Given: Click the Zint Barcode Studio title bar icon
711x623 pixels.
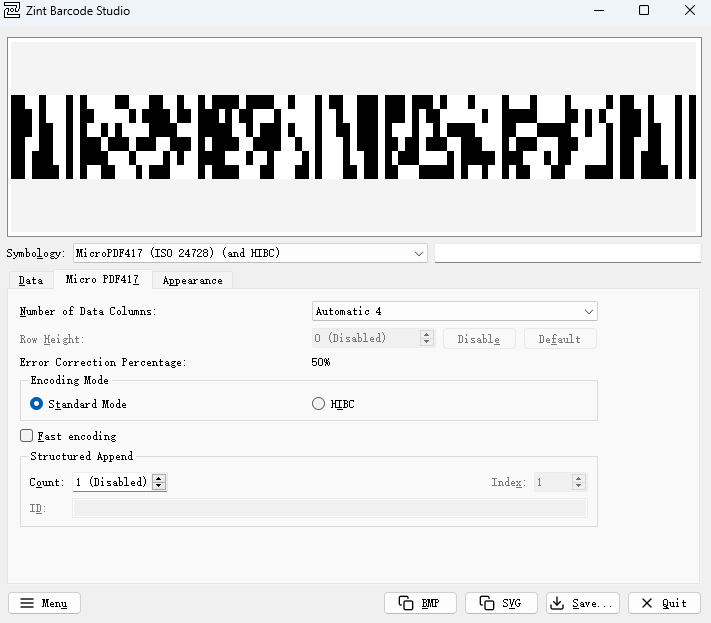Looking at the screenshot, I should (x=13, y=11).
